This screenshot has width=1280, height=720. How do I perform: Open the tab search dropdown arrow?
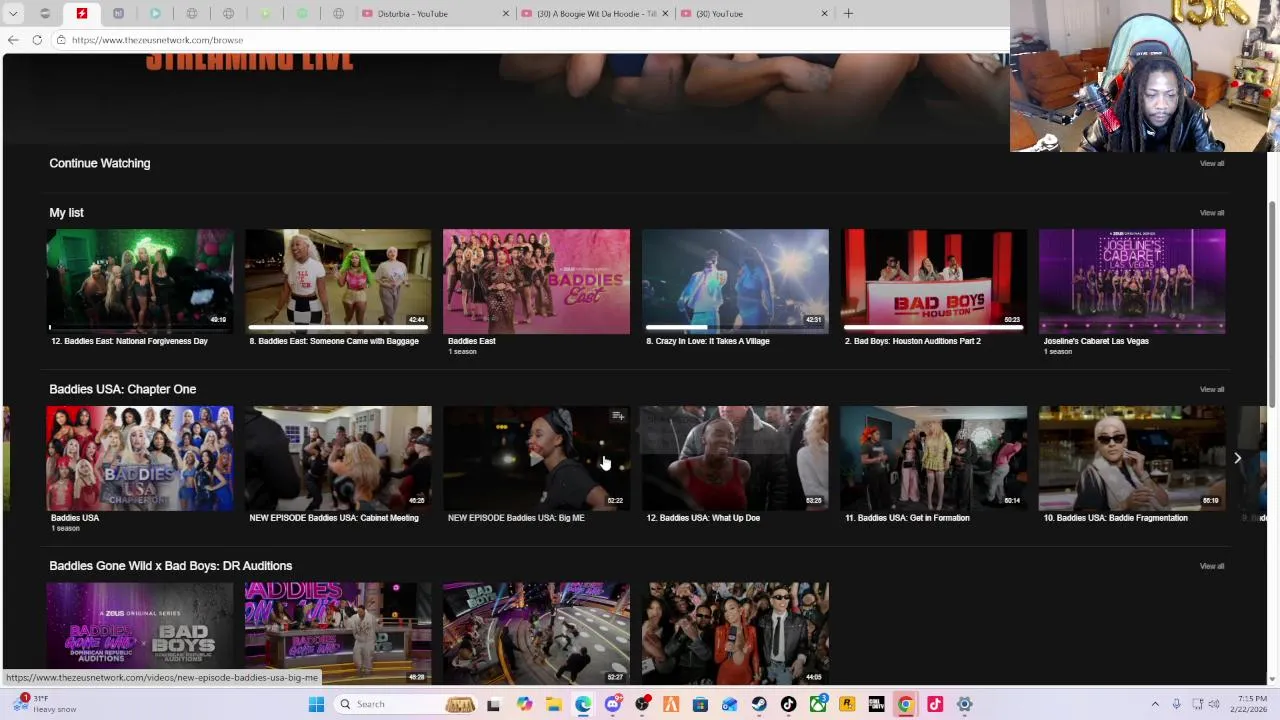point(13,13)
